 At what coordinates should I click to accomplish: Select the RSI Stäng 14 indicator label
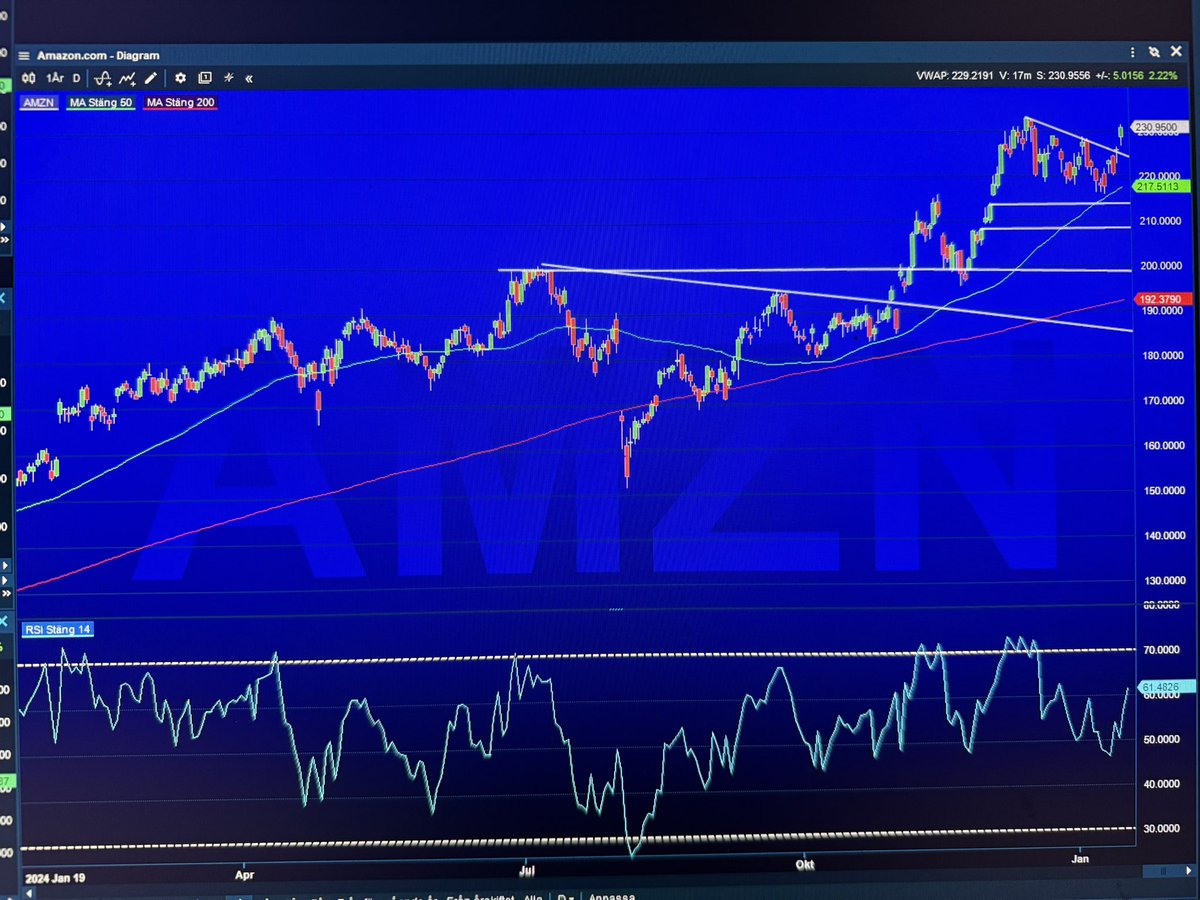point(60,628)
